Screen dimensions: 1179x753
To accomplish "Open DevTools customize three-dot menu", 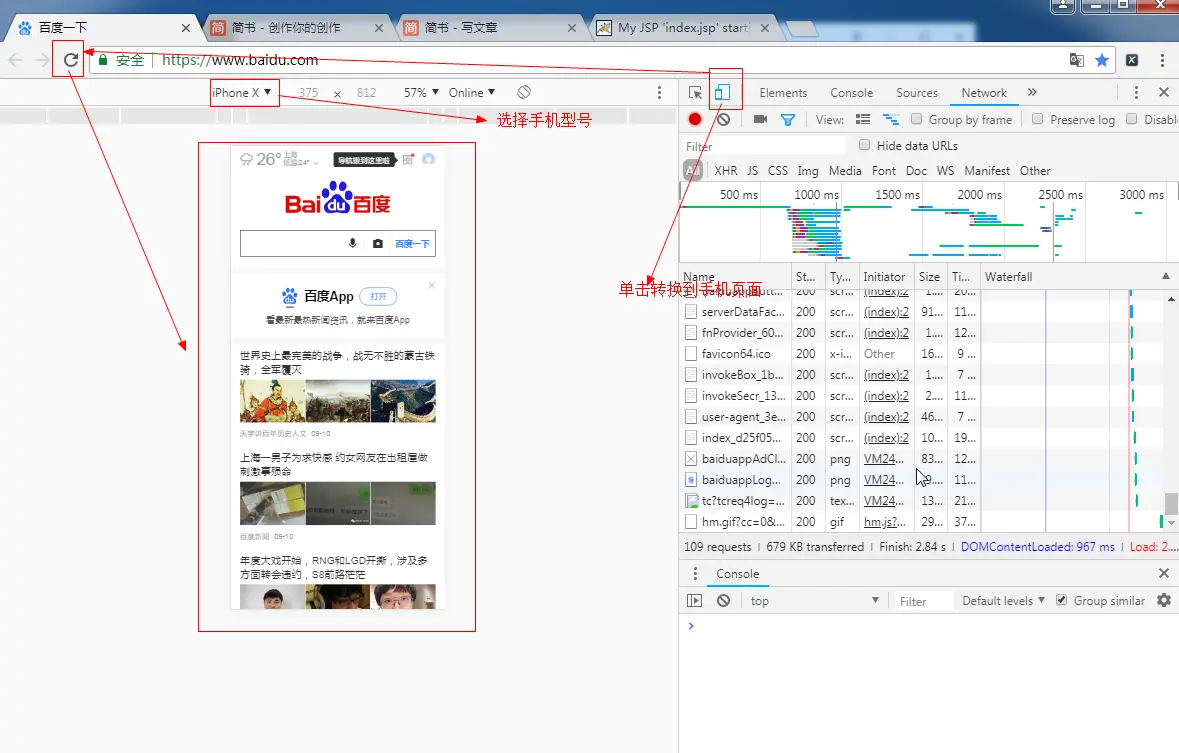I will 1136,92.
